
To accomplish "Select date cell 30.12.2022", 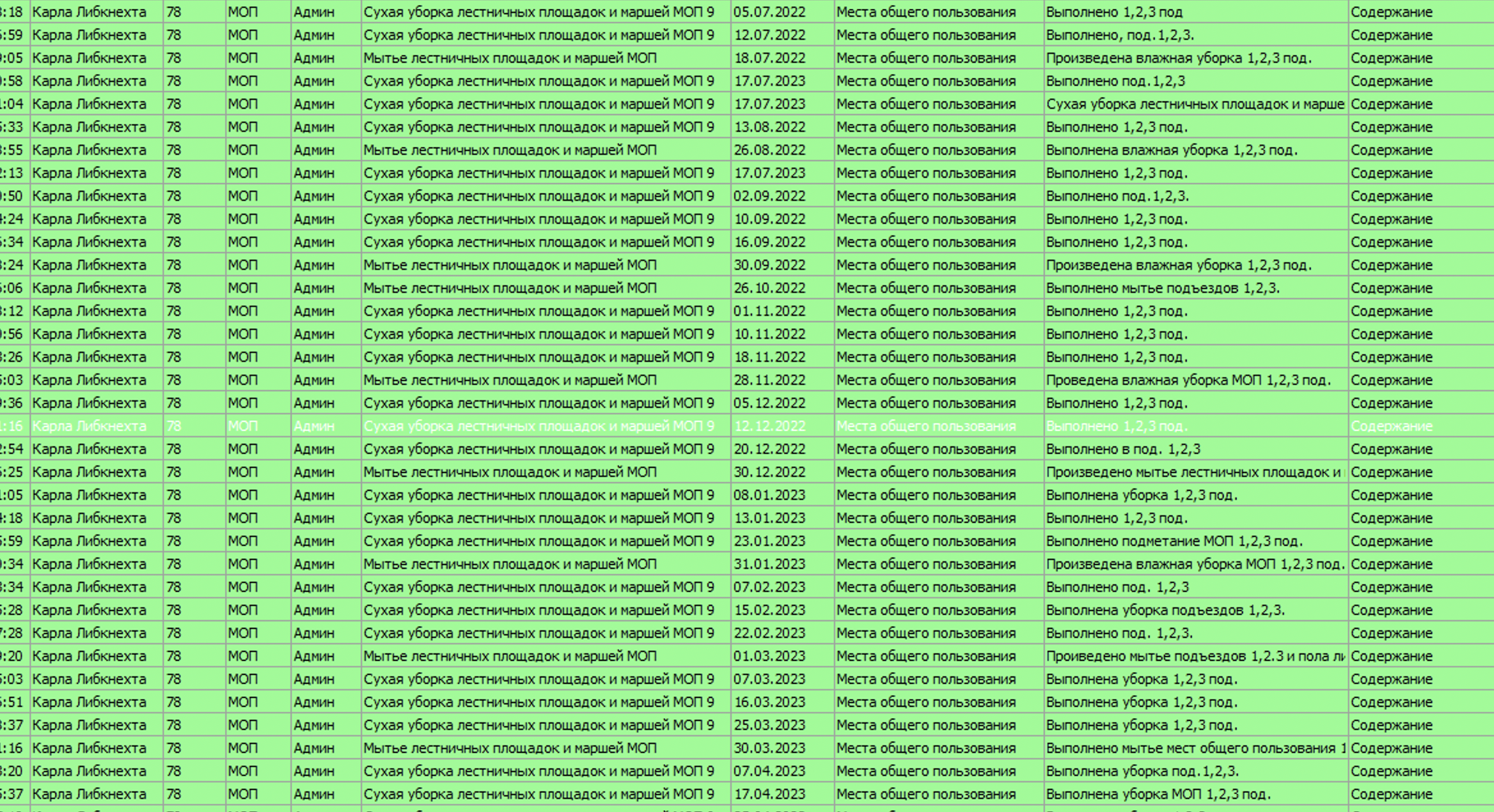I will click(x=769, y=472).
